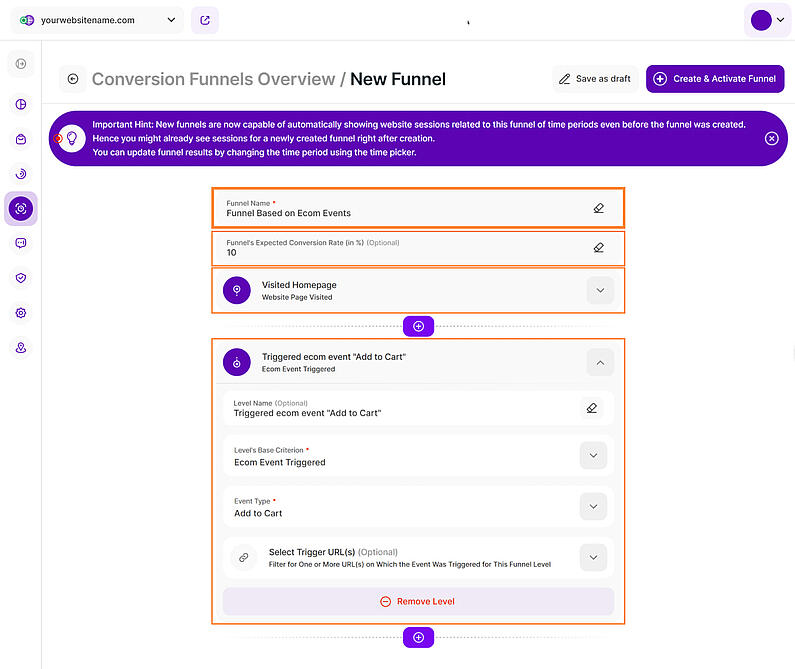795x669 pixels.
Task: Add a new level at the bottom
Action: (x=418, y=638)
